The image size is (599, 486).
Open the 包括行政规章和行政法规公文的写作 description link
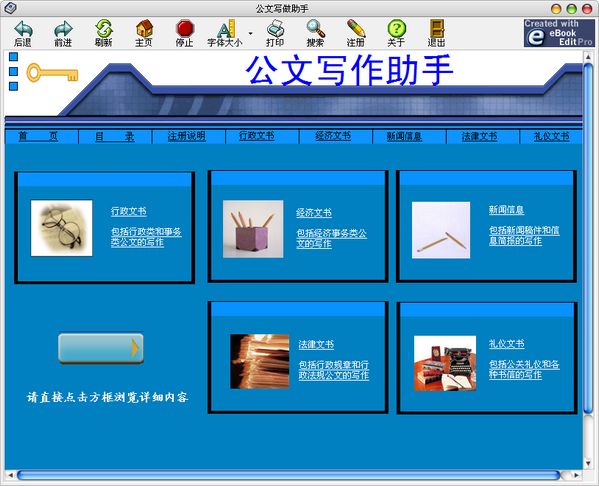(x=334, y=370)
